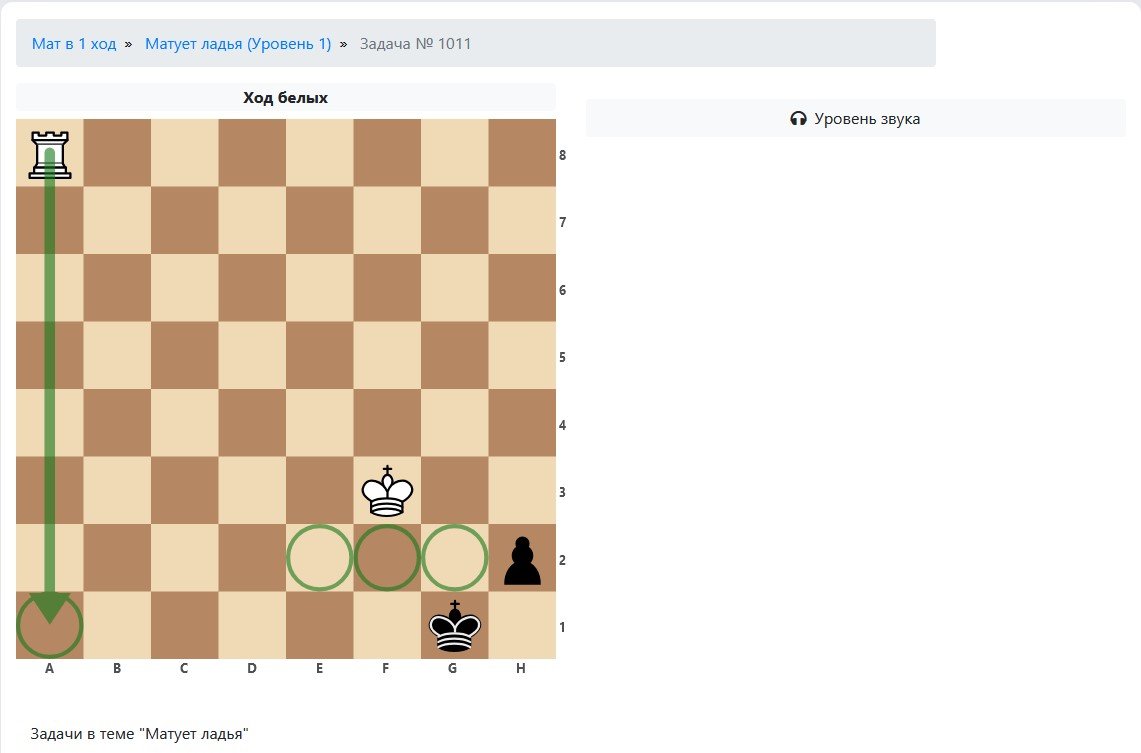Click the empty h1 corner square

click(521, 626)
